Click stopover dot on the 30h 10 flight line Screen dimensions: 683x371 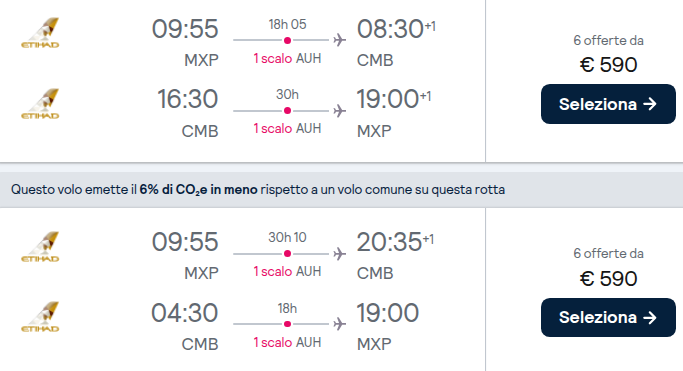coord(287,253)
